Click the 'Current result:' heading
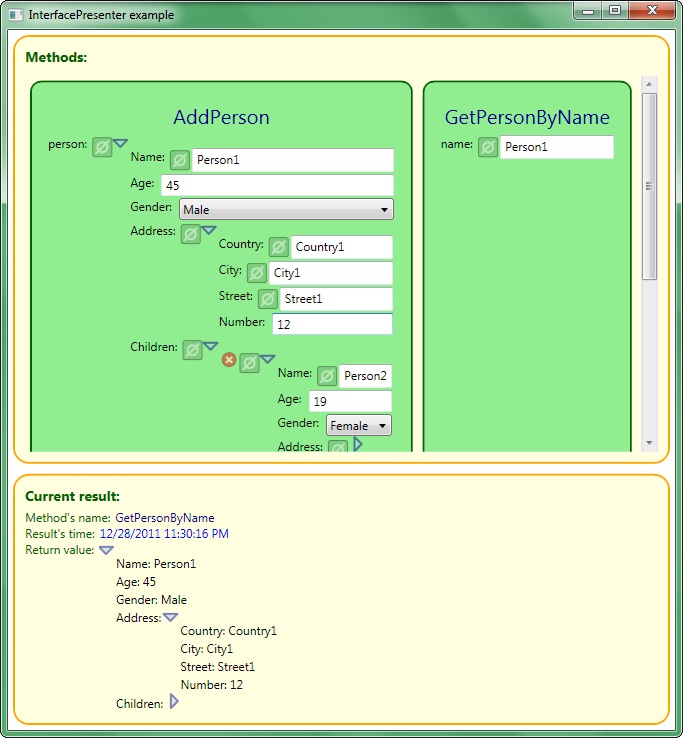Image resolution: width=683 pixels, height=738 pixels. pyautogui.click(x=72, y=496)
